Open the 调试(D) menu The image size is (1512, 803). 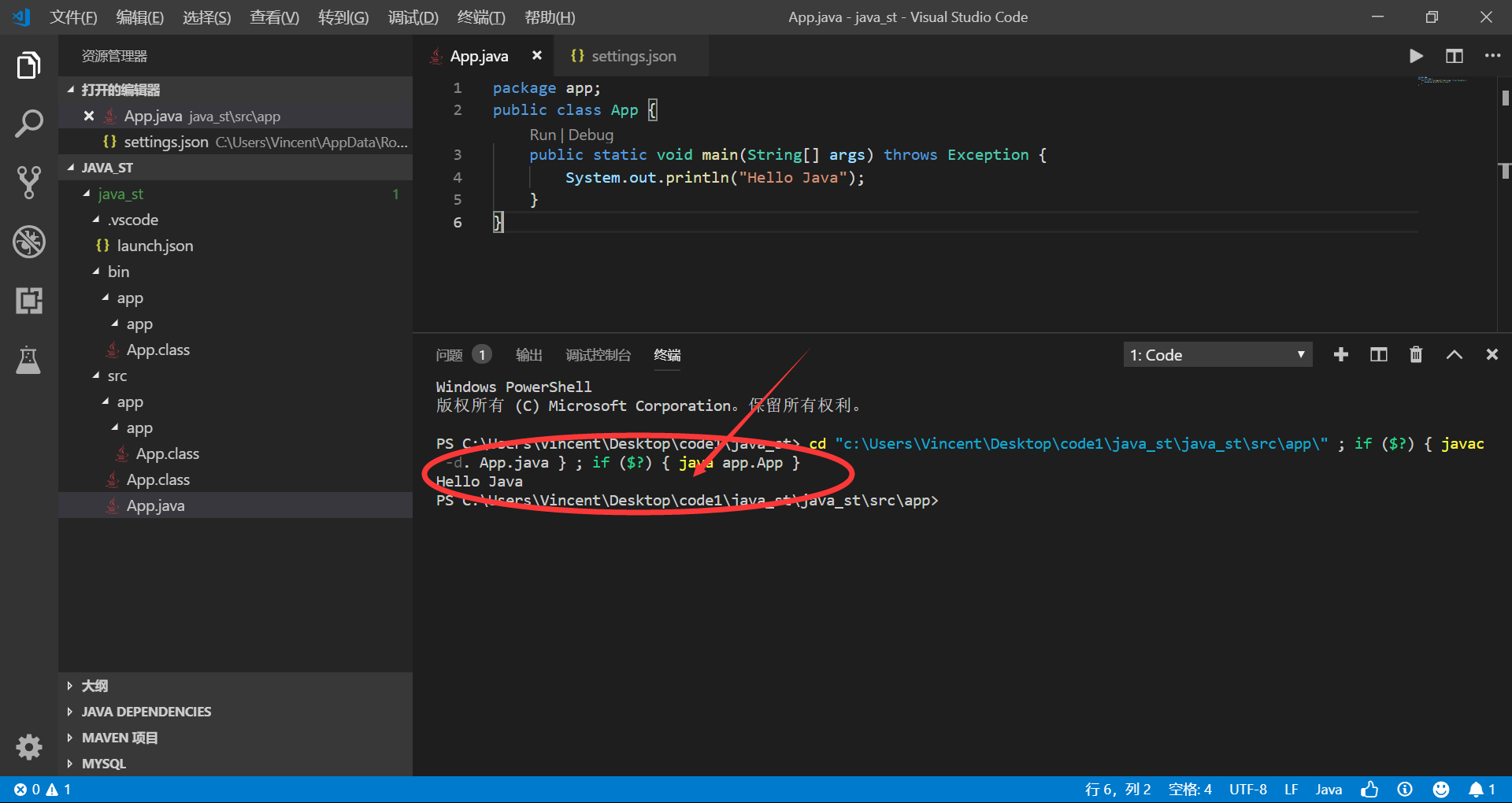(413, 17)
